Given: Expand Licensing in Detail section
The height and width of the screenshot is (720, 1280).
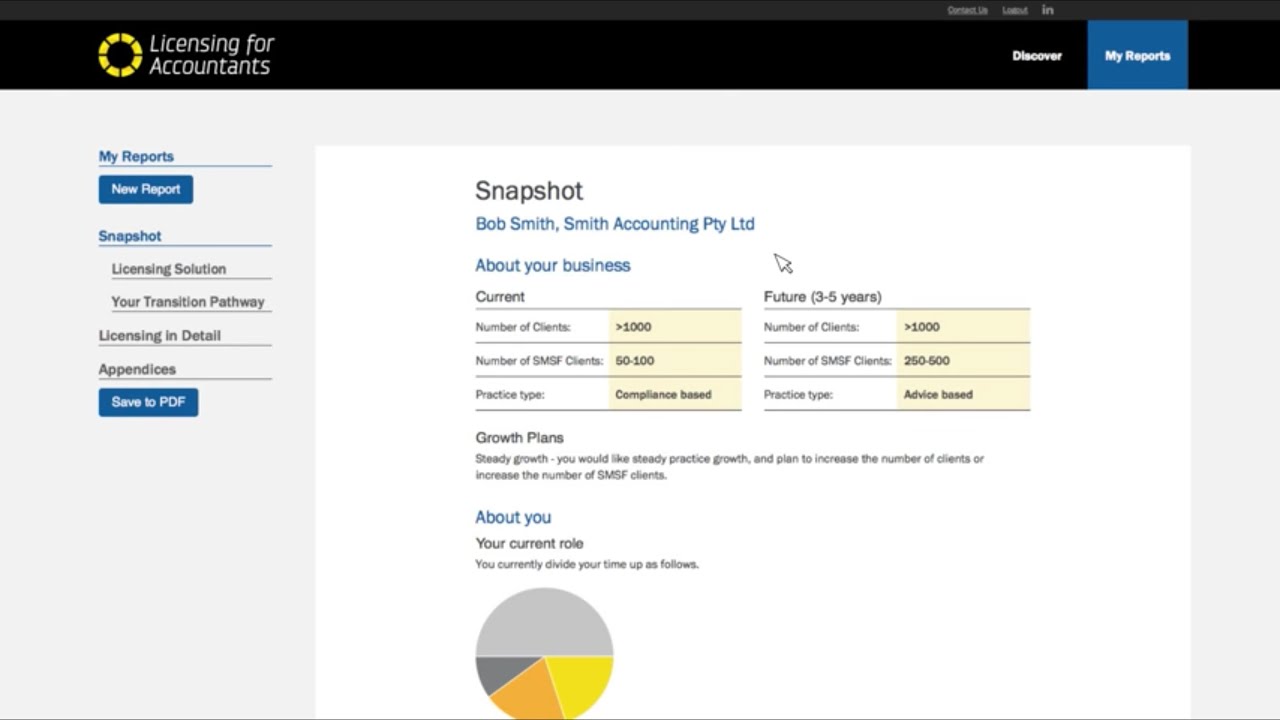Looking at the screenshot, I should 160,336.
